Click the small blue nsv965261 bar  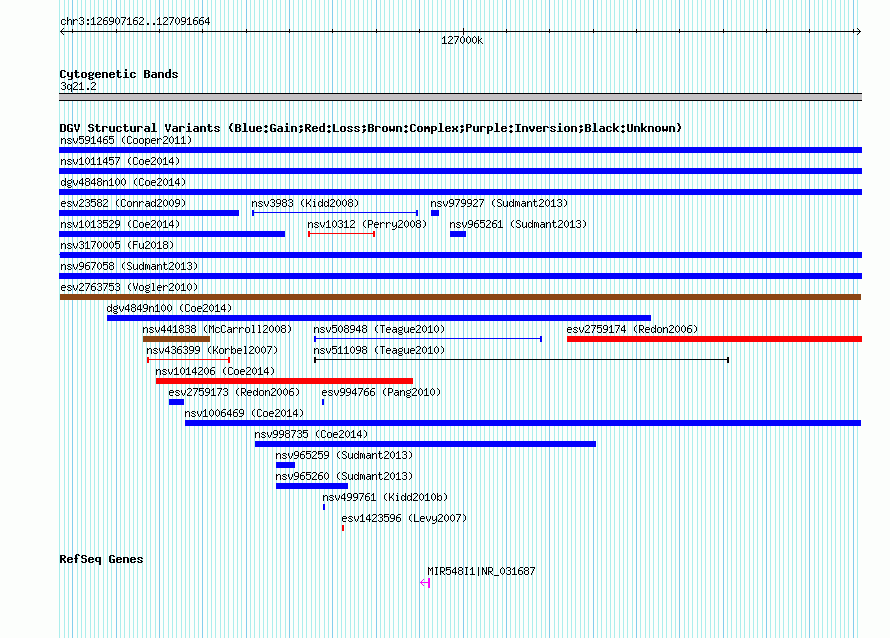click(x=458, y=234)
